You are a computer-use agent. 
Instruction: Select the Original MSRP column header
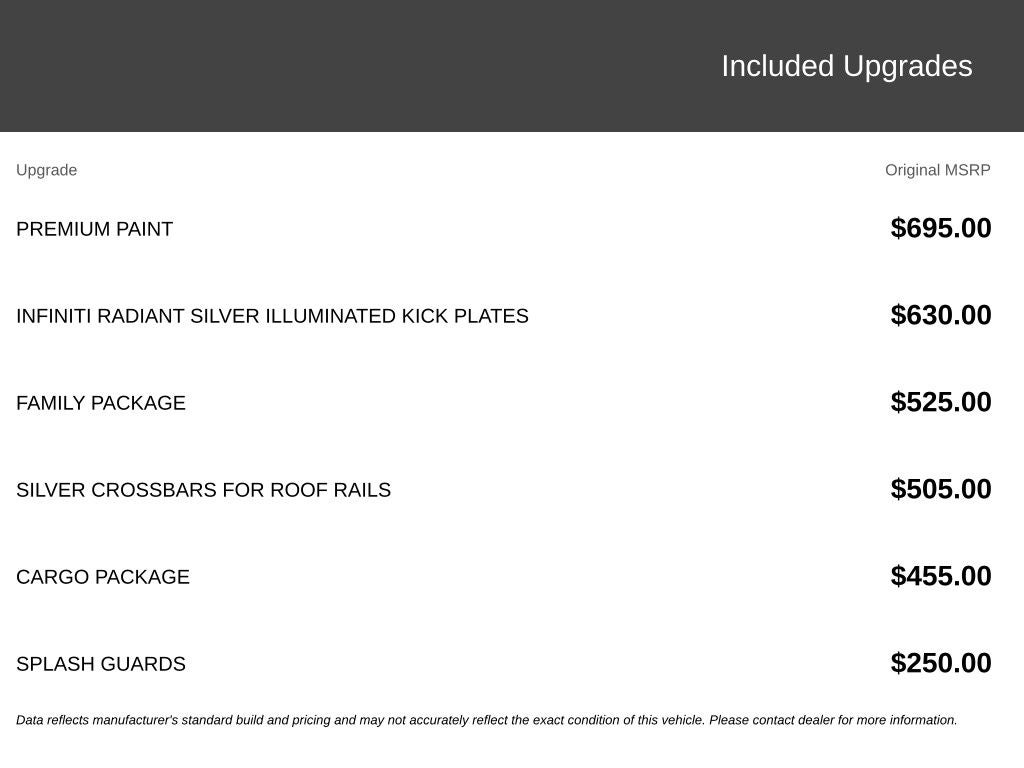click(937, 170)
